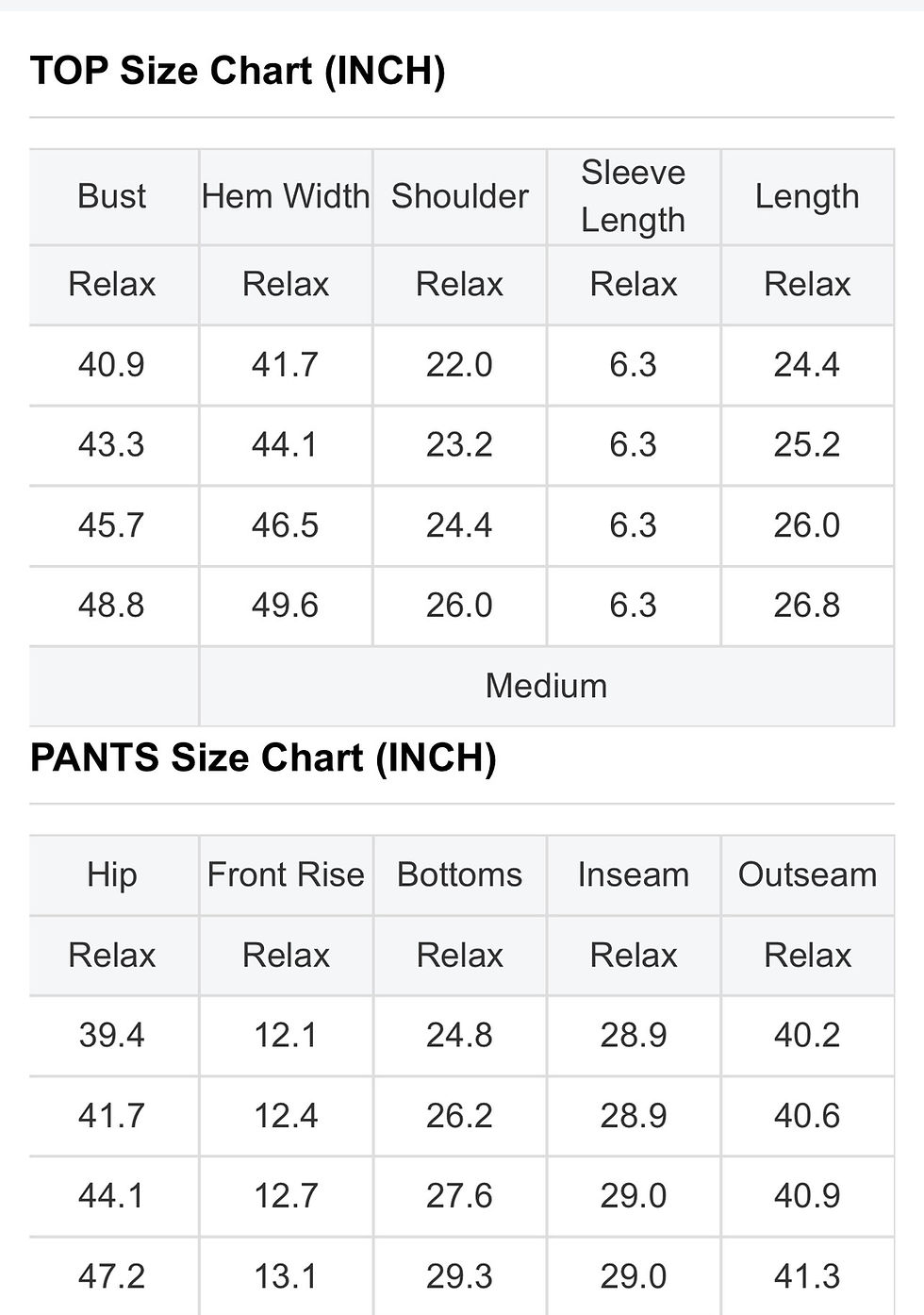Click the 23.2 shoulder value
This screenshot has height=1315, width=924.
click(459, 445)
